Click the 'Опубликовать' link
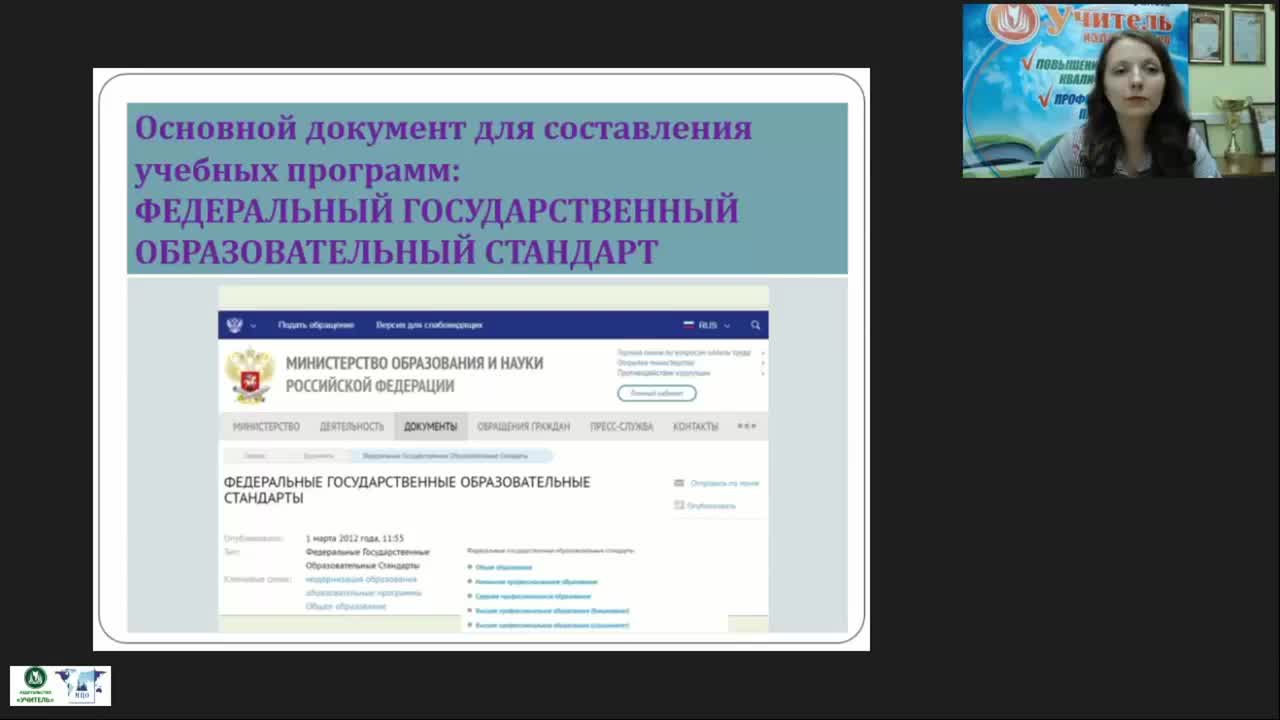 (x=712, y=506)
